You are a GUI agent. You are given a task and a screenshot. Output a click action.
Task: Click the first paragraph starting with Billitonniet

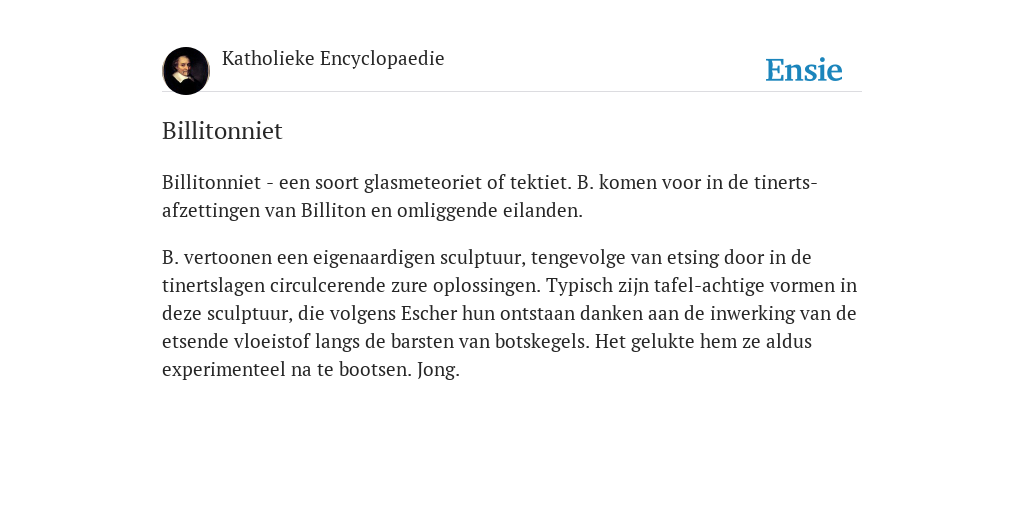(490, 196)
